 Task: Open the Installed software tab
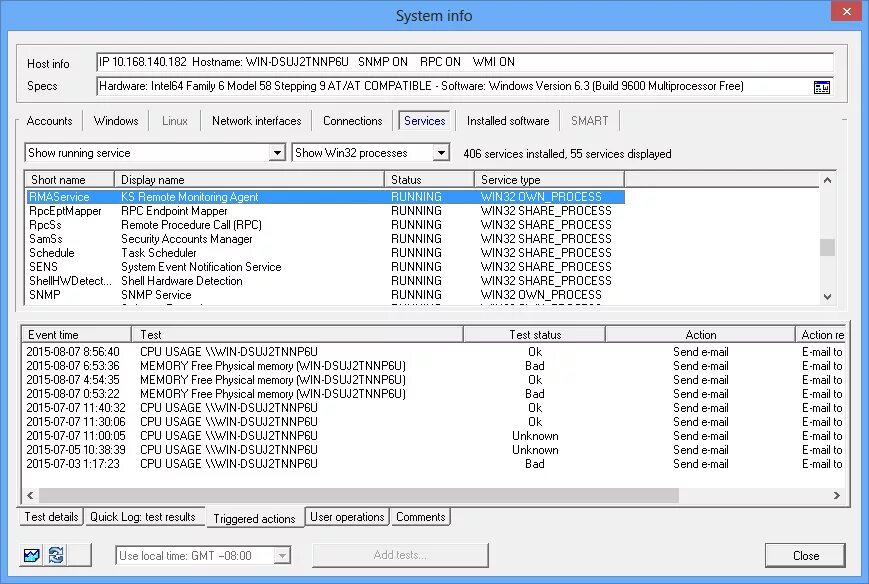[508, 121]
